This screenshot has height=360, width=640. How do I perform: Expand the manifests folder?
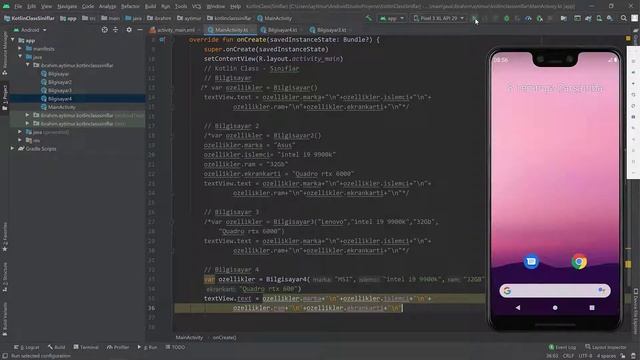pyautogui.click(x=20, y=49)
